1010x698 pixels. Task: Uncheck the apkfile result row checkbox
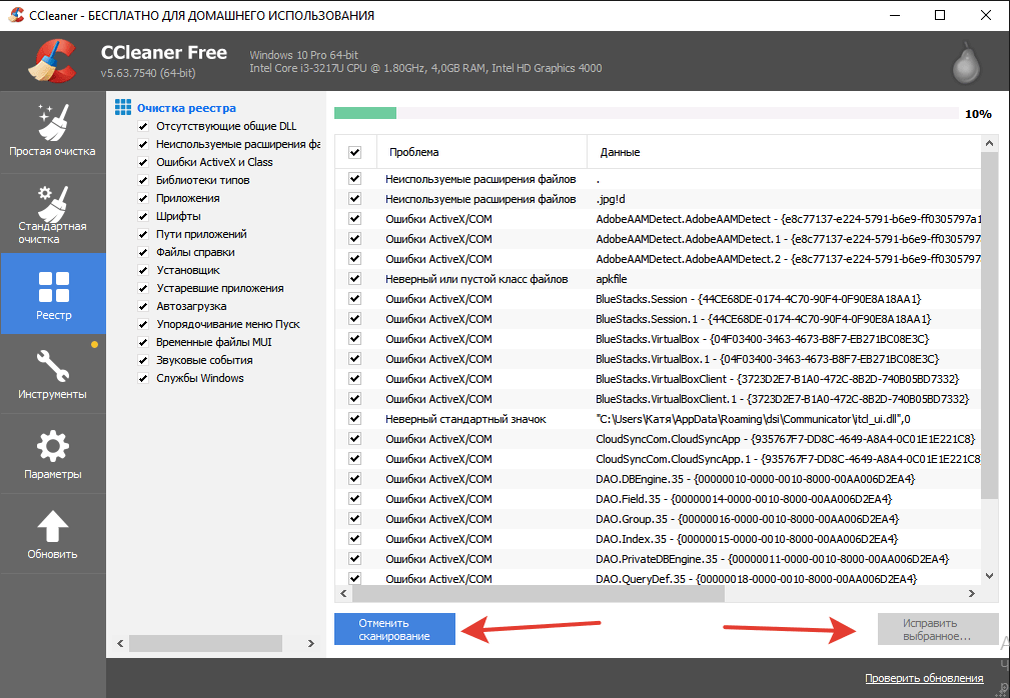(x=354, y=279)
